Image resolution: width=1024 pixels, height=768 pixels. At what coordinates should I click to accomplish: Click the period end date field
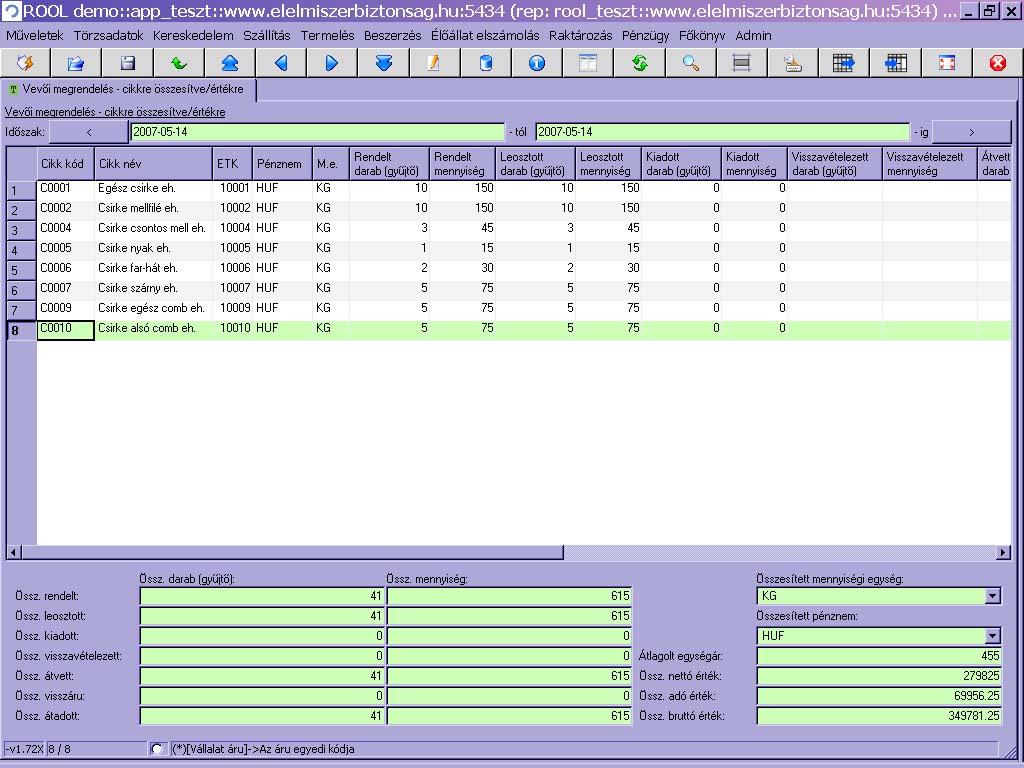click(722, 132)
